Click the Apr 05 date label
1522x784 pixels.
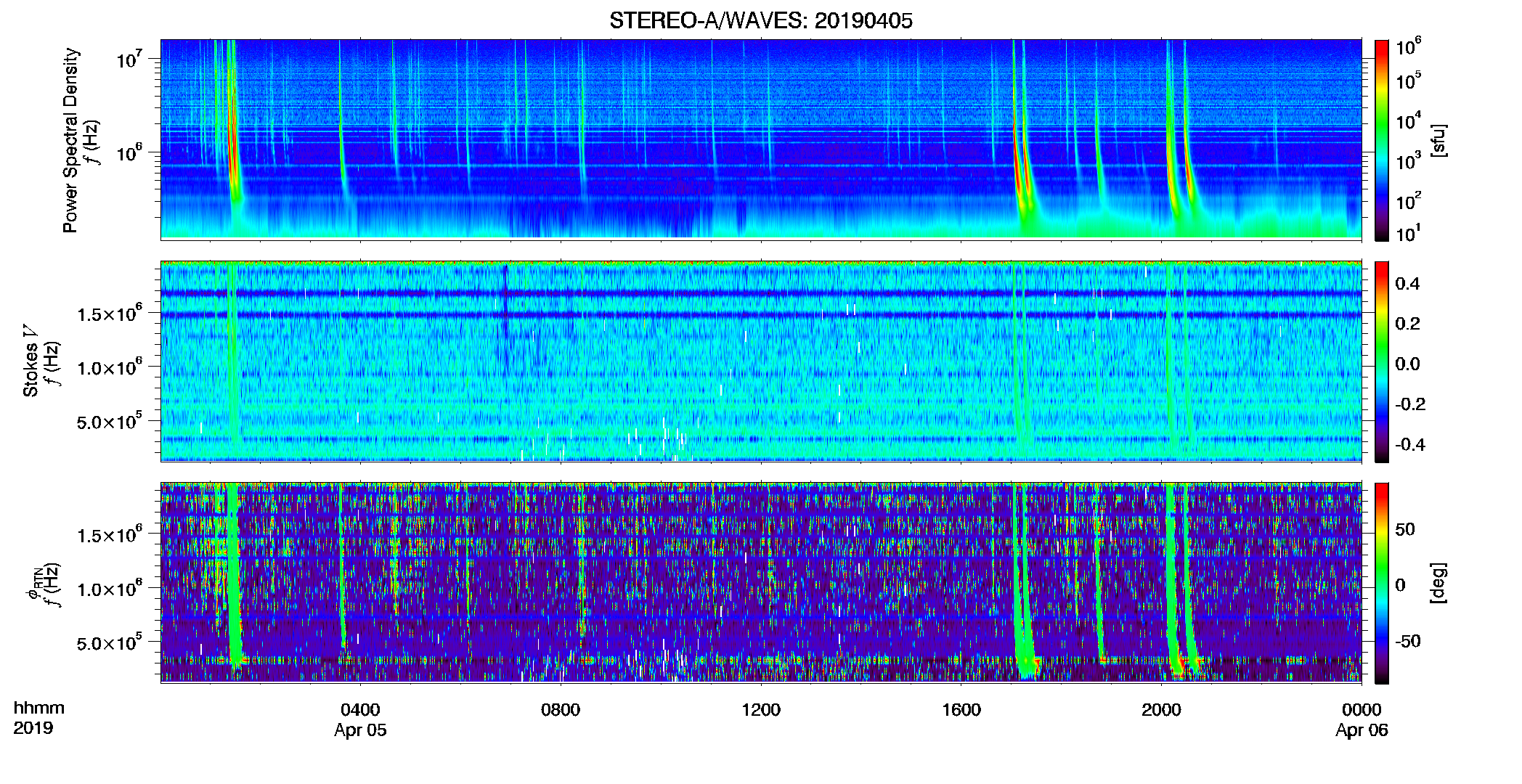[x=360, y=730]
